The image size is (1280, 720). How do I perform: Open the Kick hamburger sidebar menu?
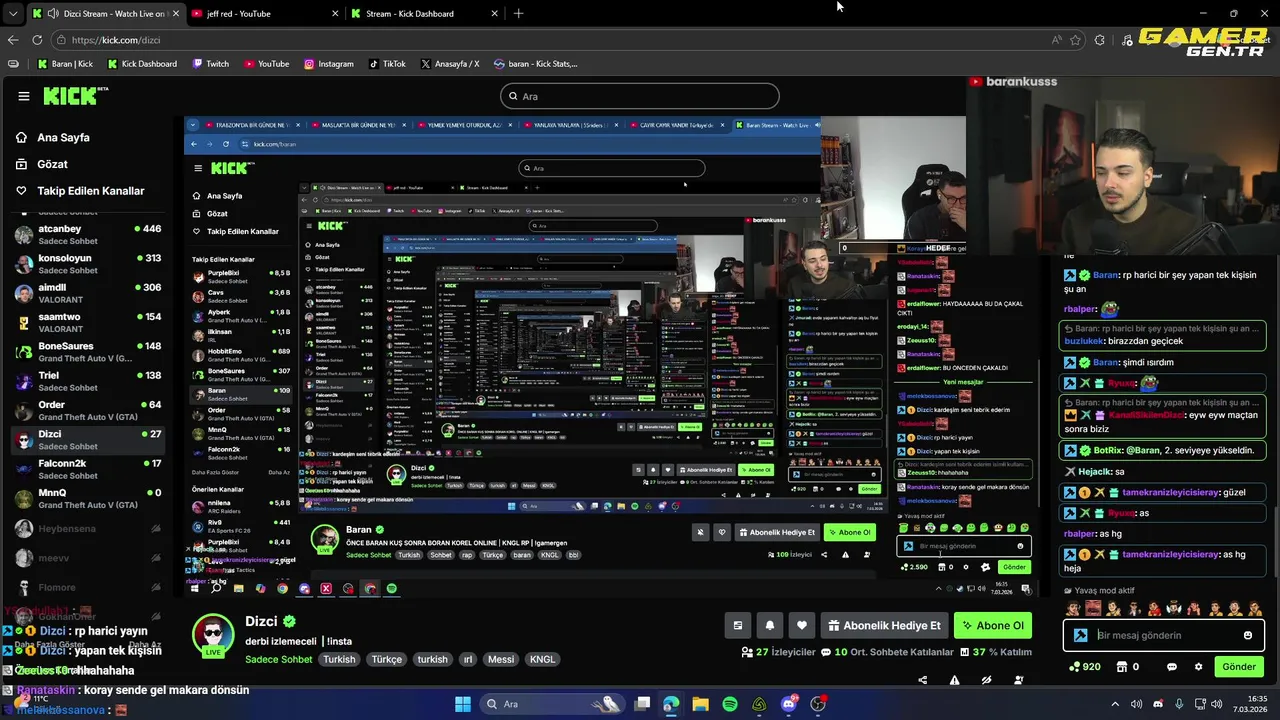pos(24,96)
